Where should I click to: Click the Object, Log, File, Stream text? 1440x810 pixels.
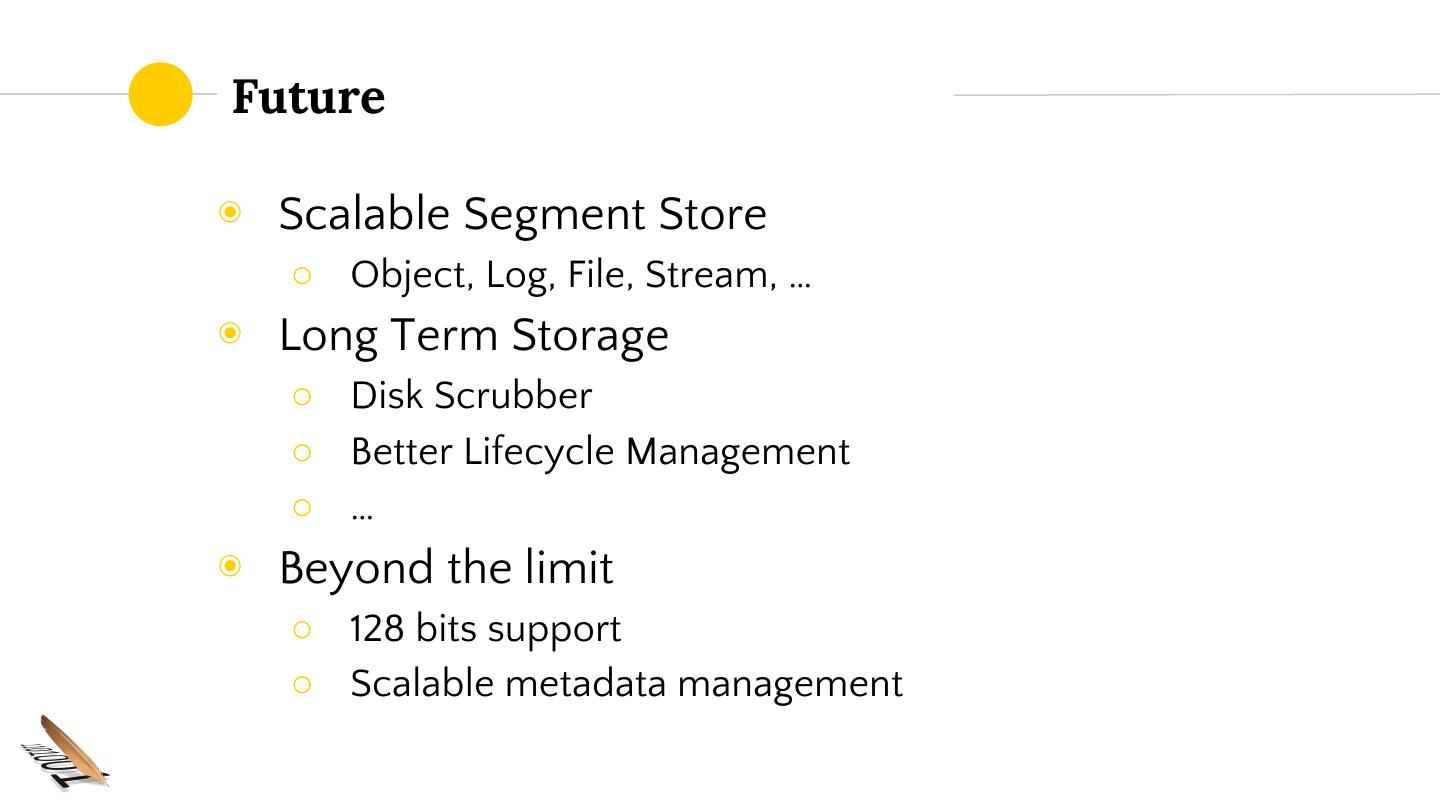(x=580, y=275)
